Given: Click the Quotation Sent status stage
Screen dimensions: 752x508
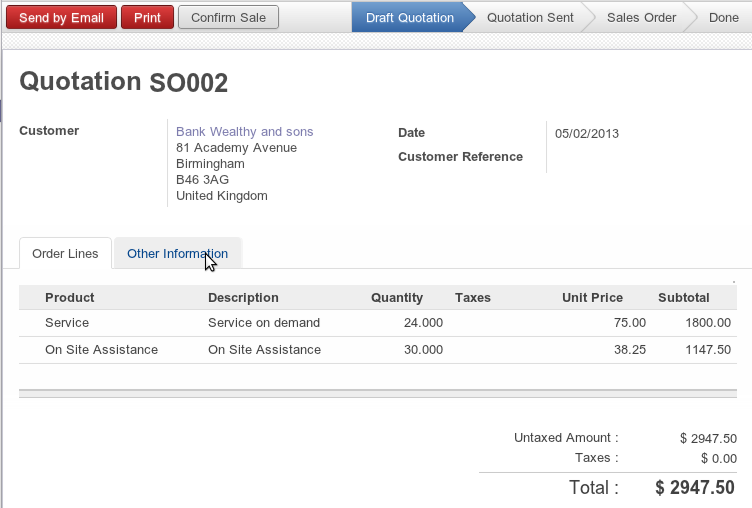Looking at the screenshot, I should (x=530, y=17).
